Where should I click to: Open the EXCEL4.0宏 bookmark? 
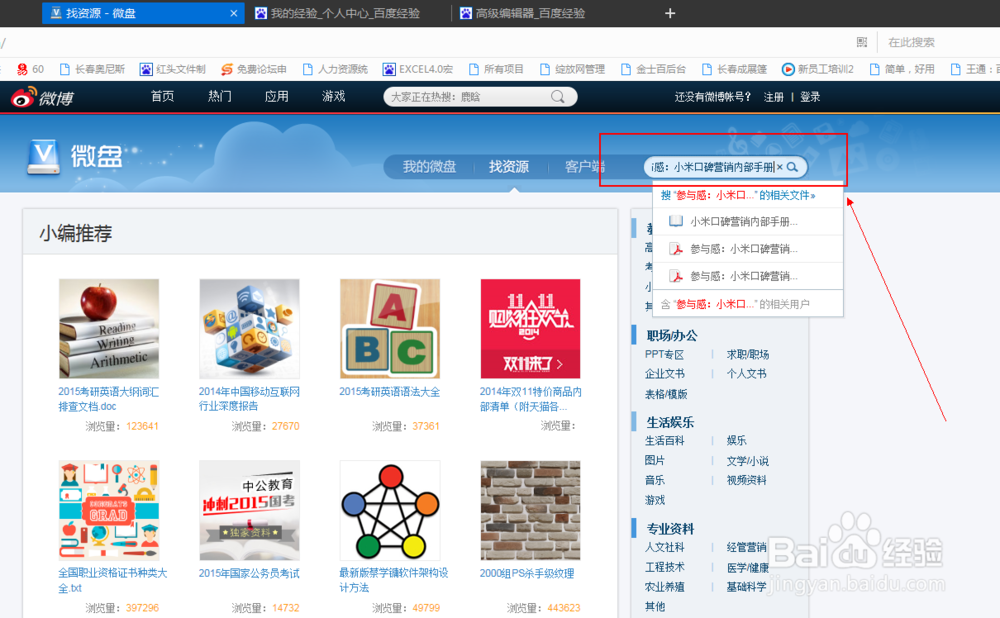coord(418,69)
